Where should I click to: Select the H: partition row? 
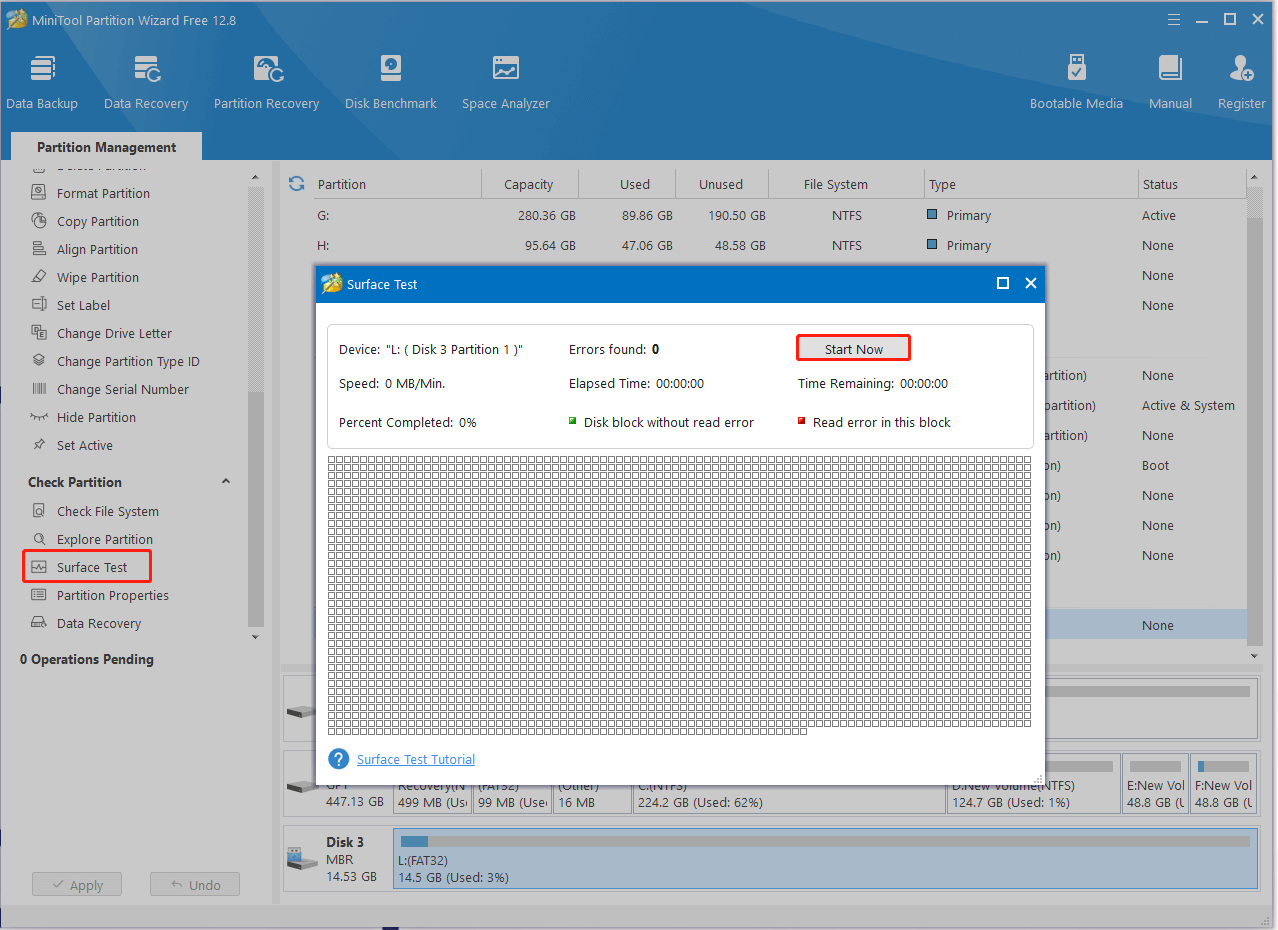pyautogui.click(x=779, y=245)
